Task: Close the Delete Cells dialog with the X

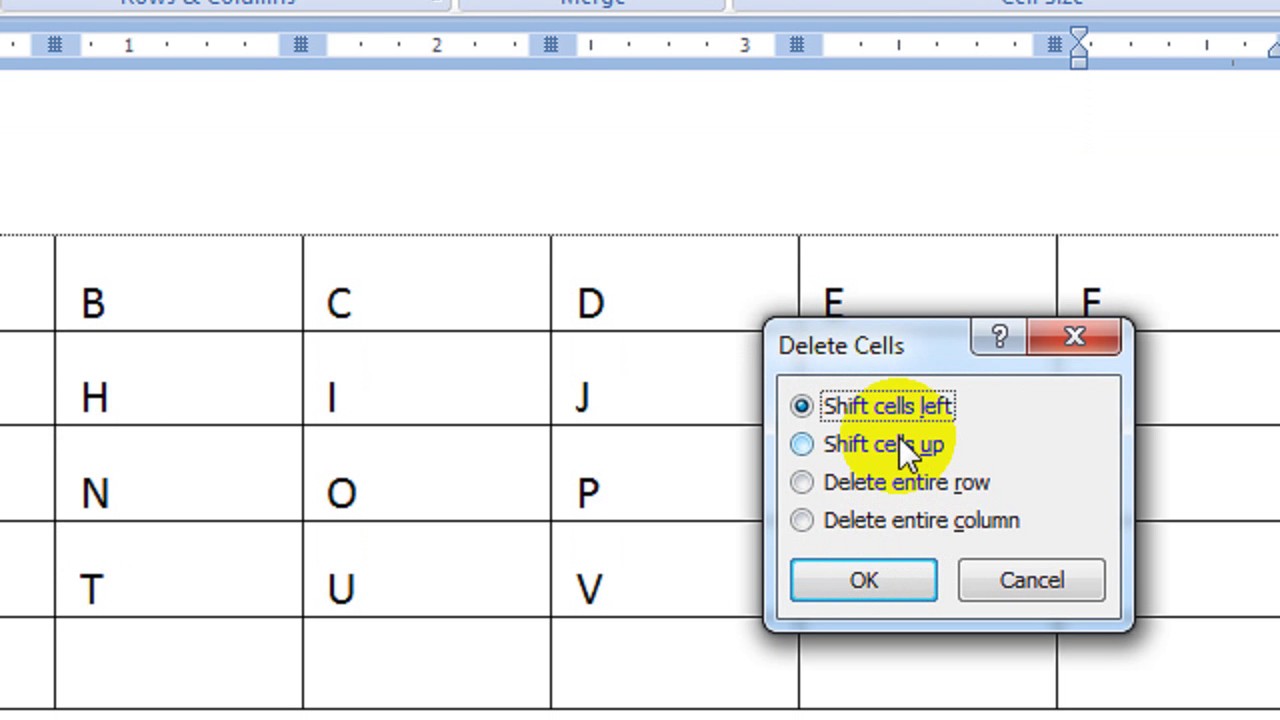Action: pyautogui.click(x=1074, y=338)
